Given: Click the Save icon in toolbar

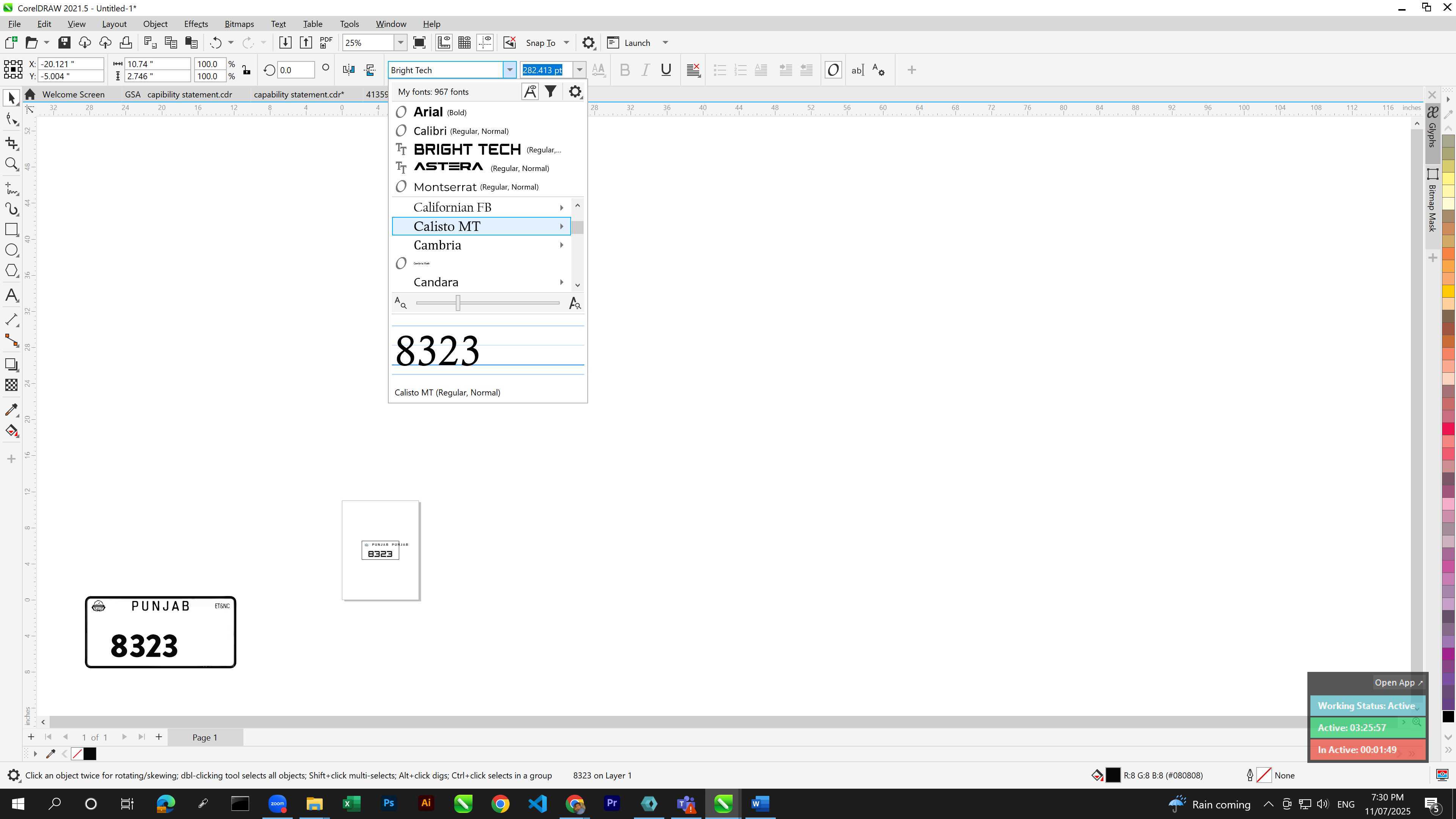Looking at the screenshot, I should point(64,42).
